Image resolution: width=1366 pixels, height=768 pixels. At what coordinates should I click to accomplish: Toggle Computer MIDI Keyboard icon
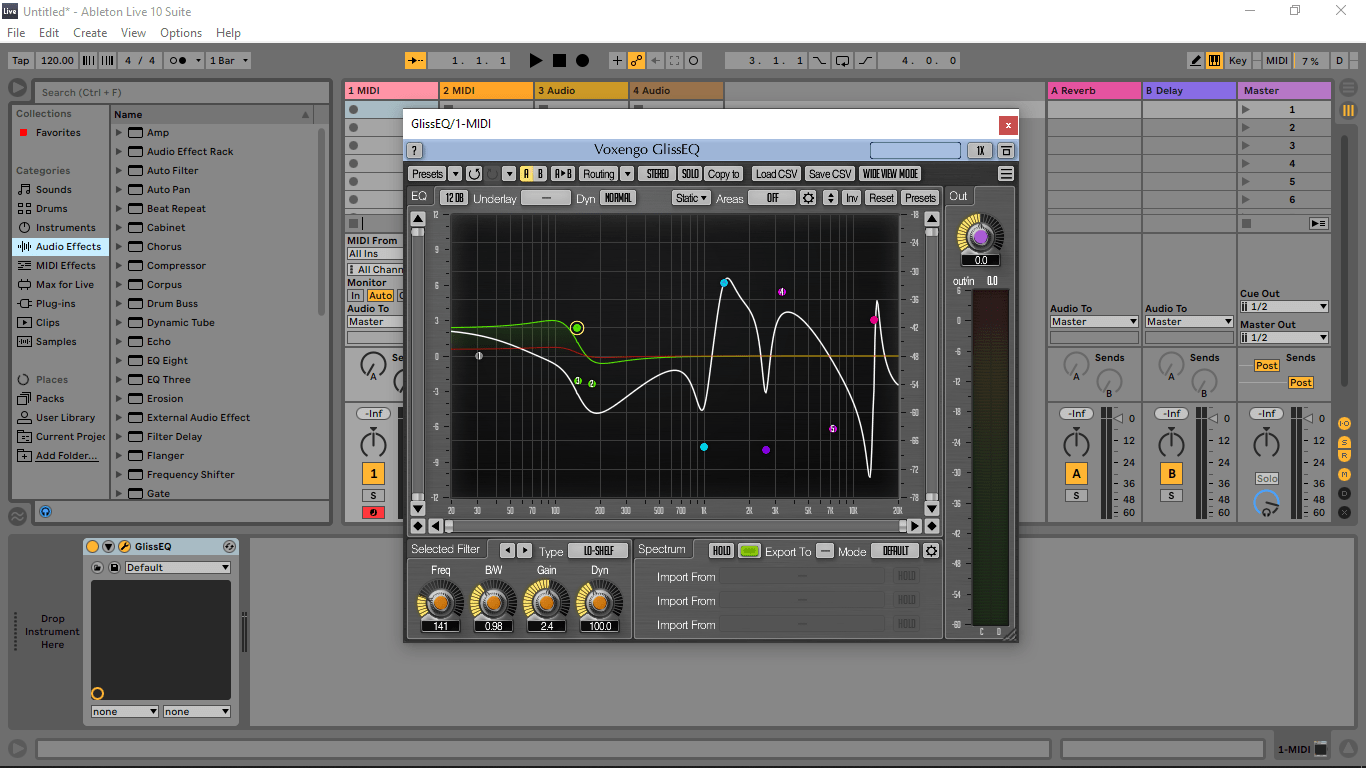click(x=1214, y=60)
